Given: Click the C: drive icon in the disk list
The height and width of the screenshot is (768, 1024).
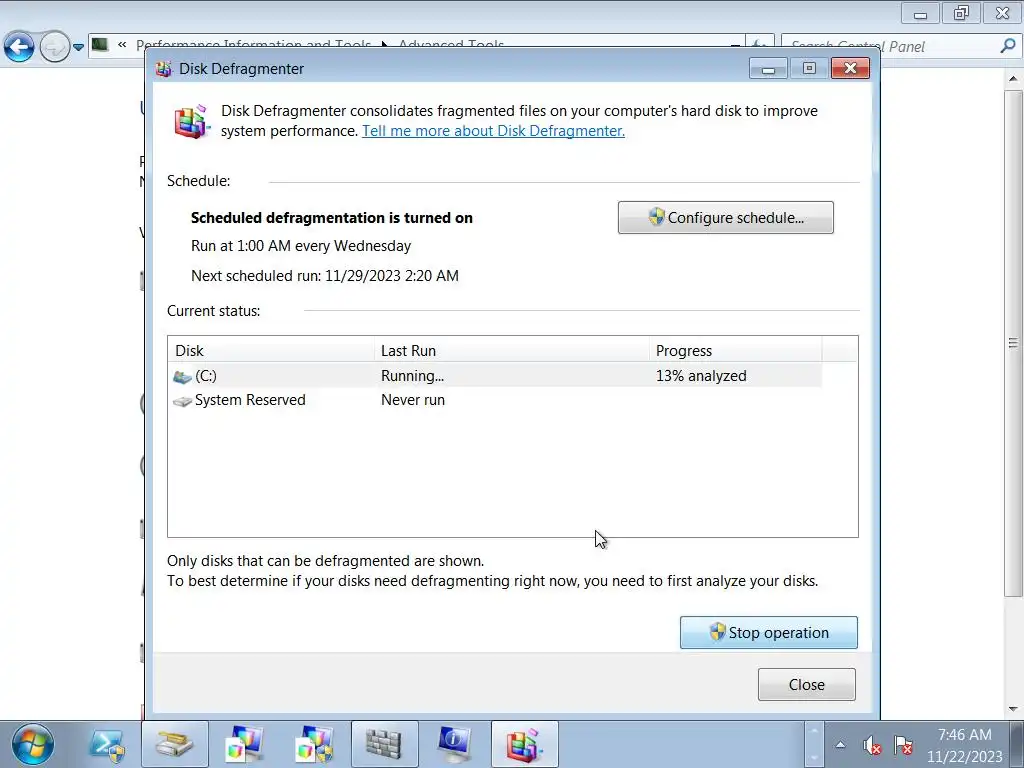Looking at the screenshot, I should click(182, 377).
